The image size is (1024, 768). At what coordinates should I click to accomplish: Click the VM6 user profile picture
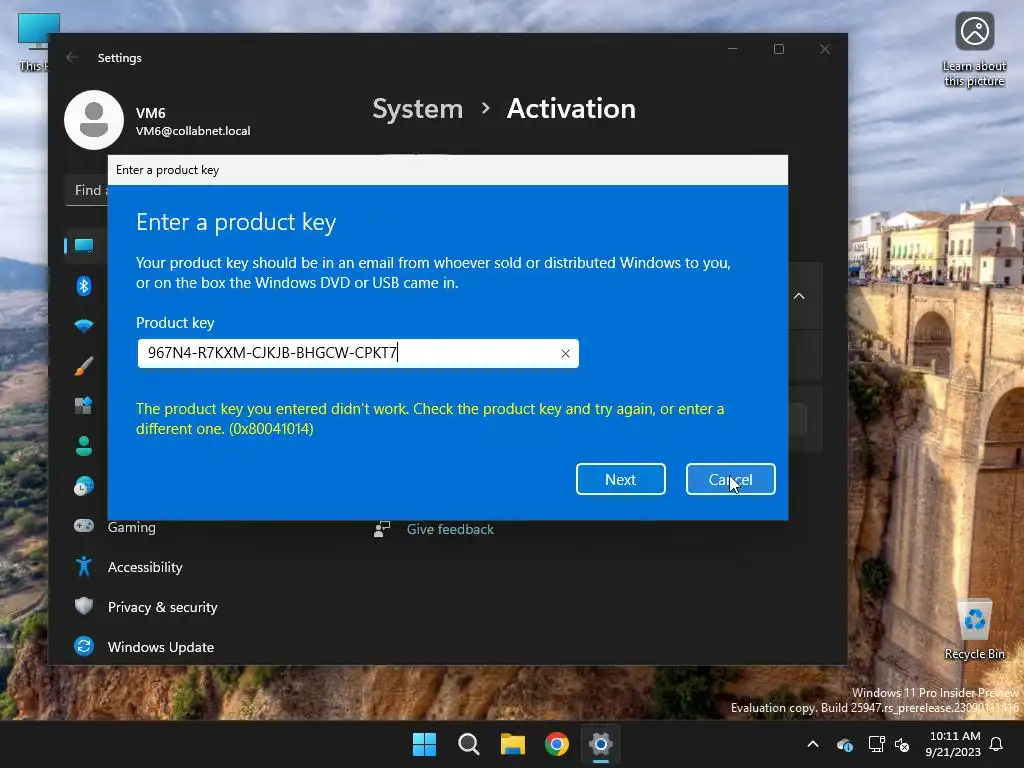click(94, 120)
